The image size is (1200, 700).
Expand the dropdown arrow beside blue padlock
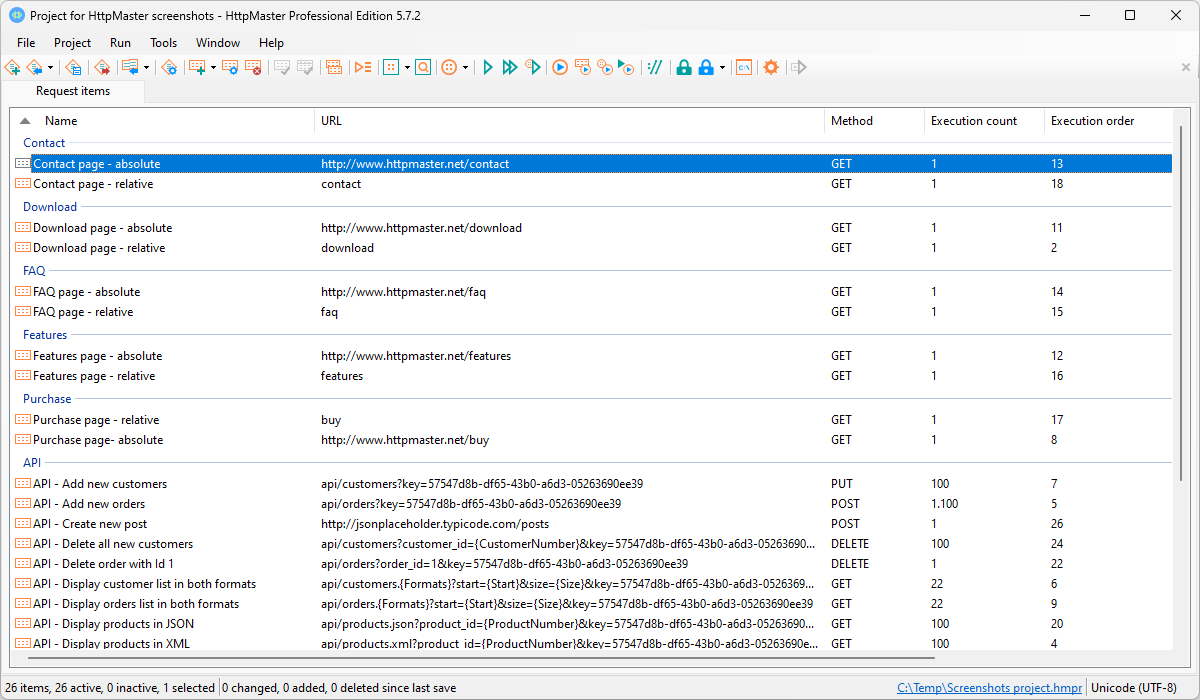[722, 67]
